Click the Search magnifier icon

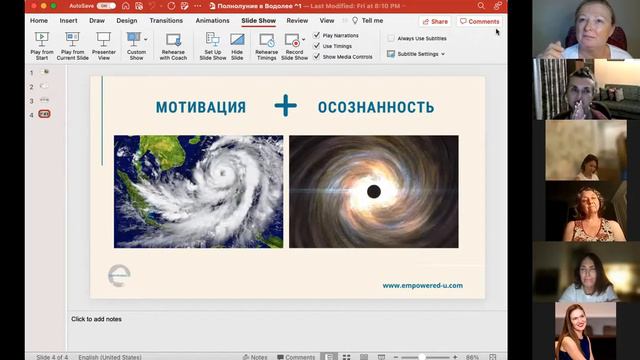(481, 6)
